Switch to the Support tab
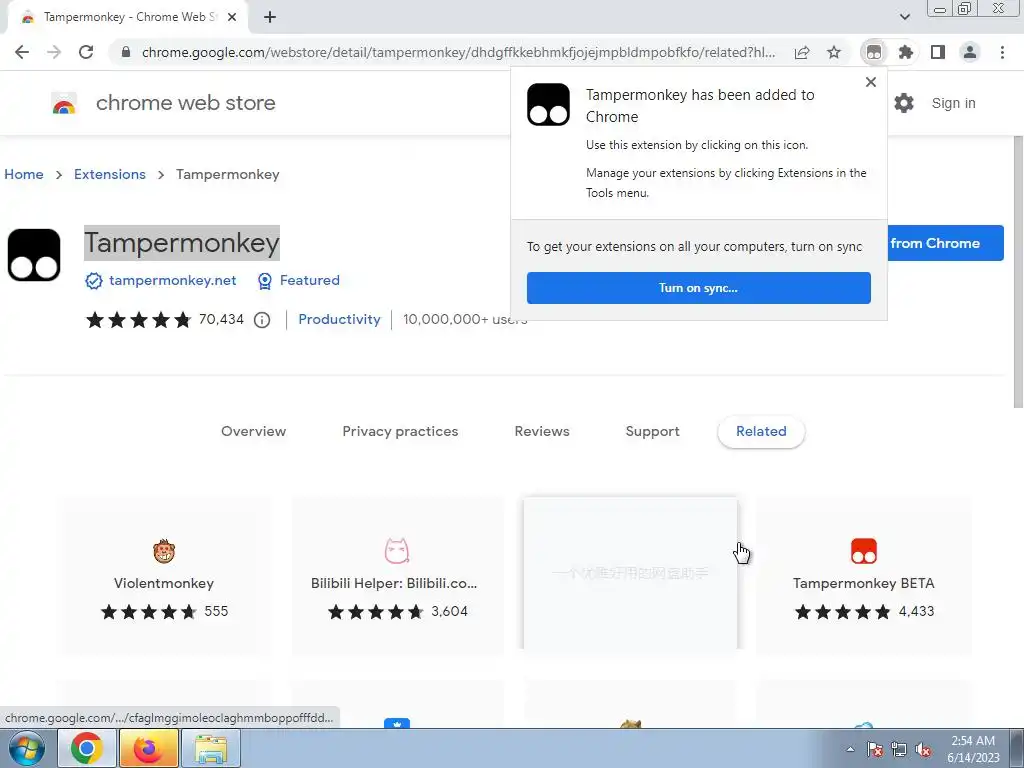 point(652,432)
